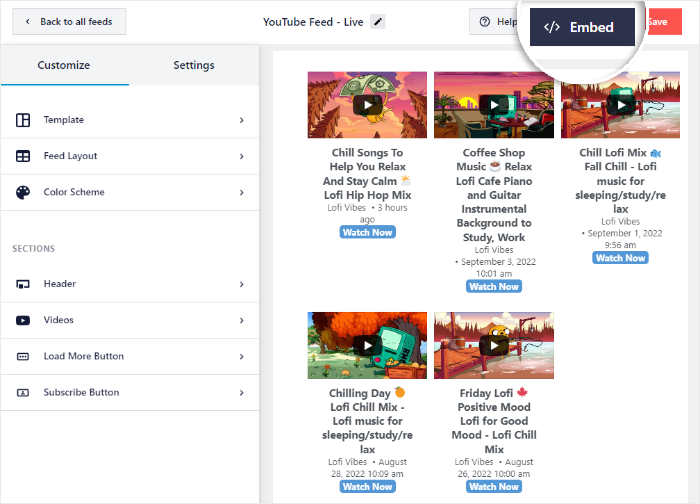Open the Coffee Shop Music title link
The width and height of the screenshot is (700, 504).
[494, 195]
